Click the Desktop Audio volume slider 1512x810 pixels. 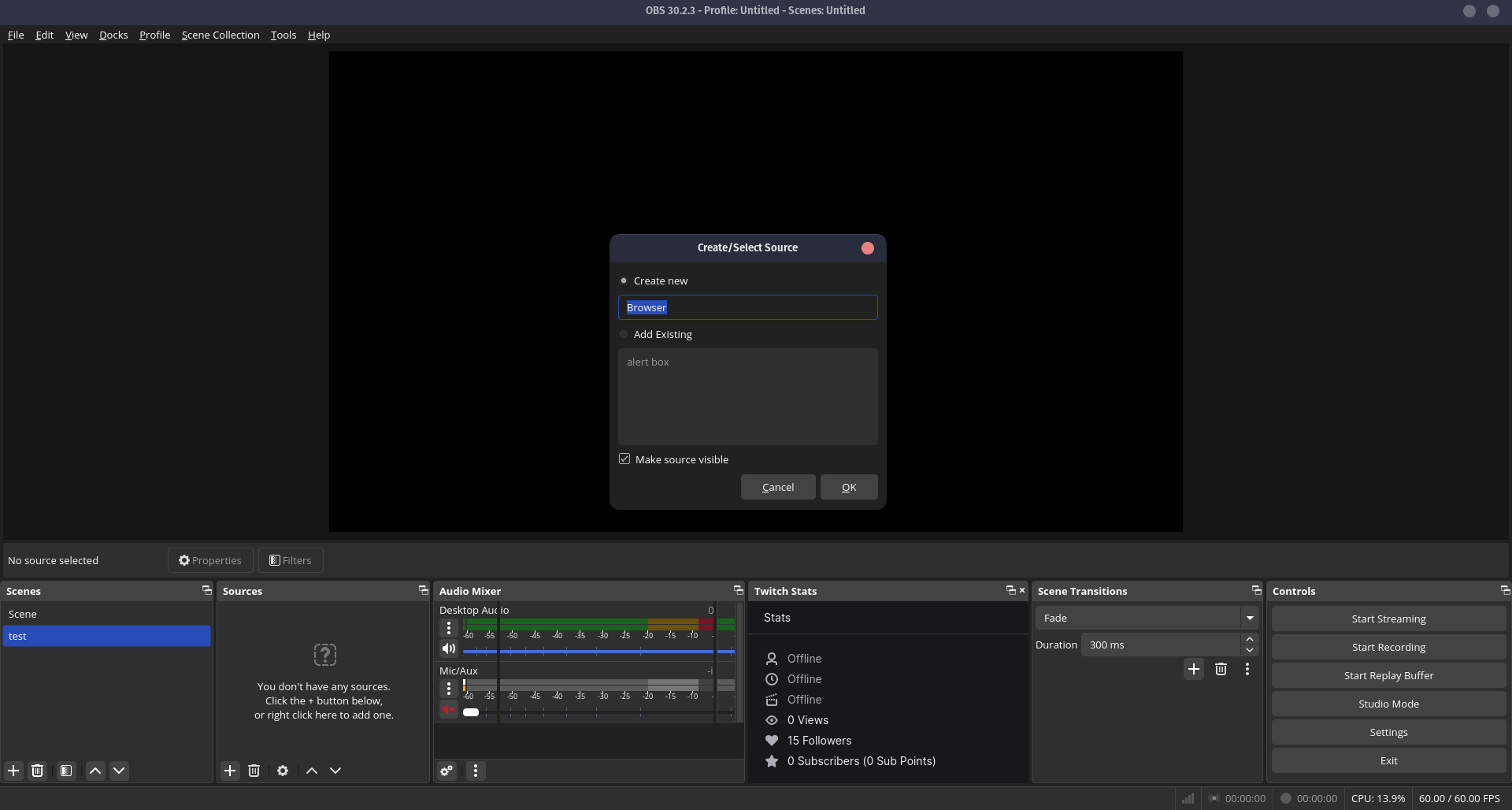pyautogui.click(x=598, y=652)
